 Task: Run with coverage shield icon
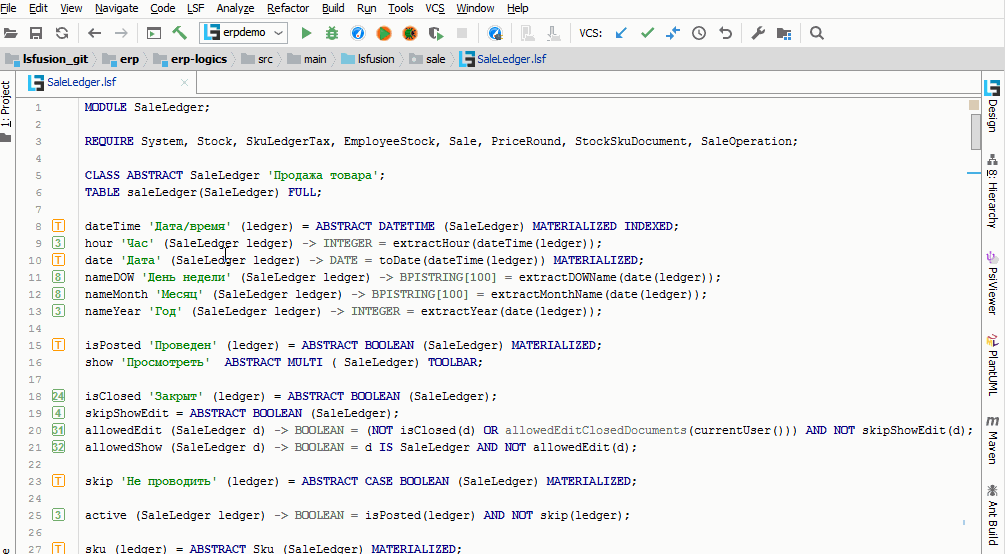click(x=436, y=33)
